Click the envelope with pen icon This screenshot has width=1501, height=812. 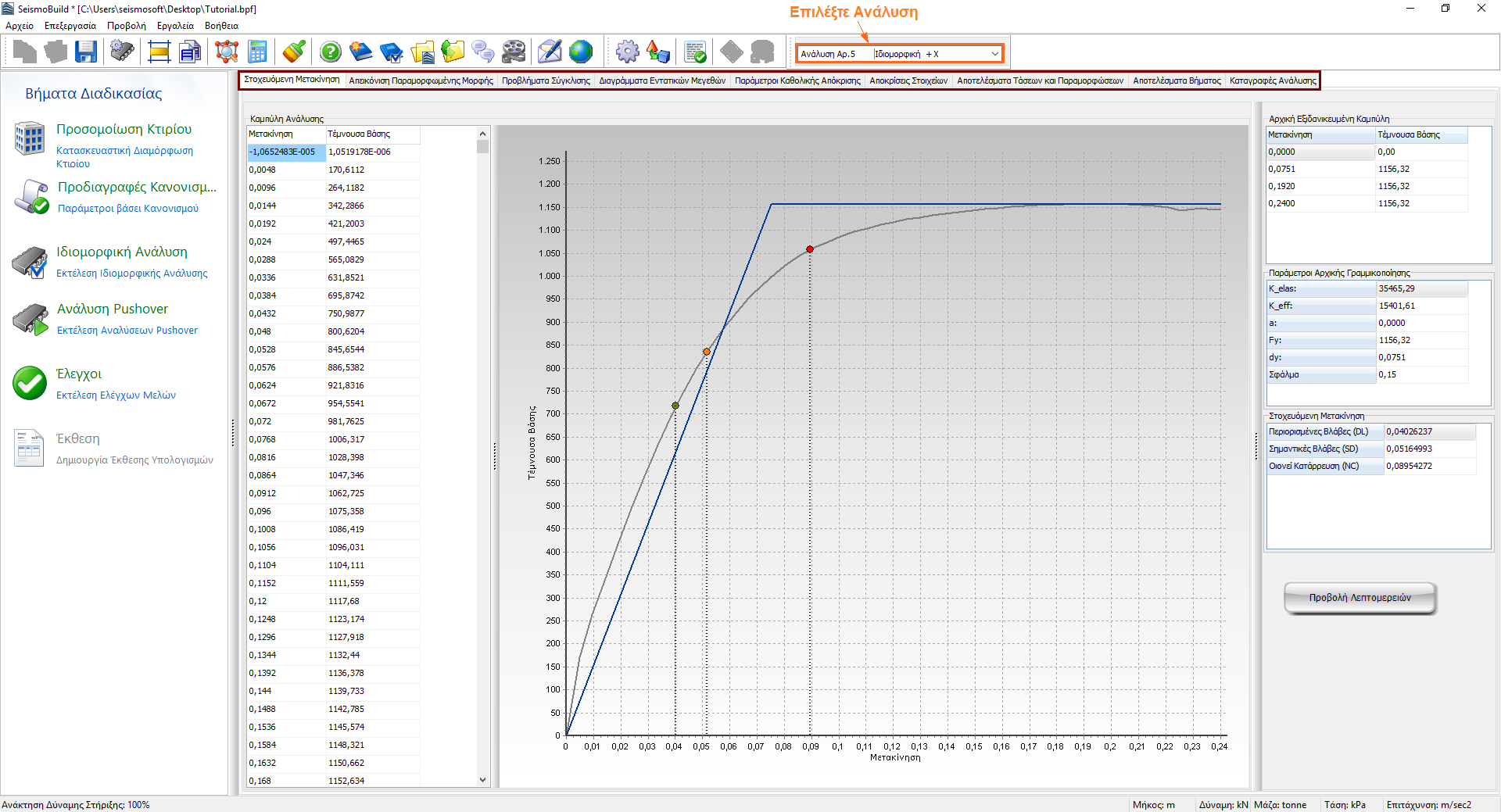pos(550,52)
